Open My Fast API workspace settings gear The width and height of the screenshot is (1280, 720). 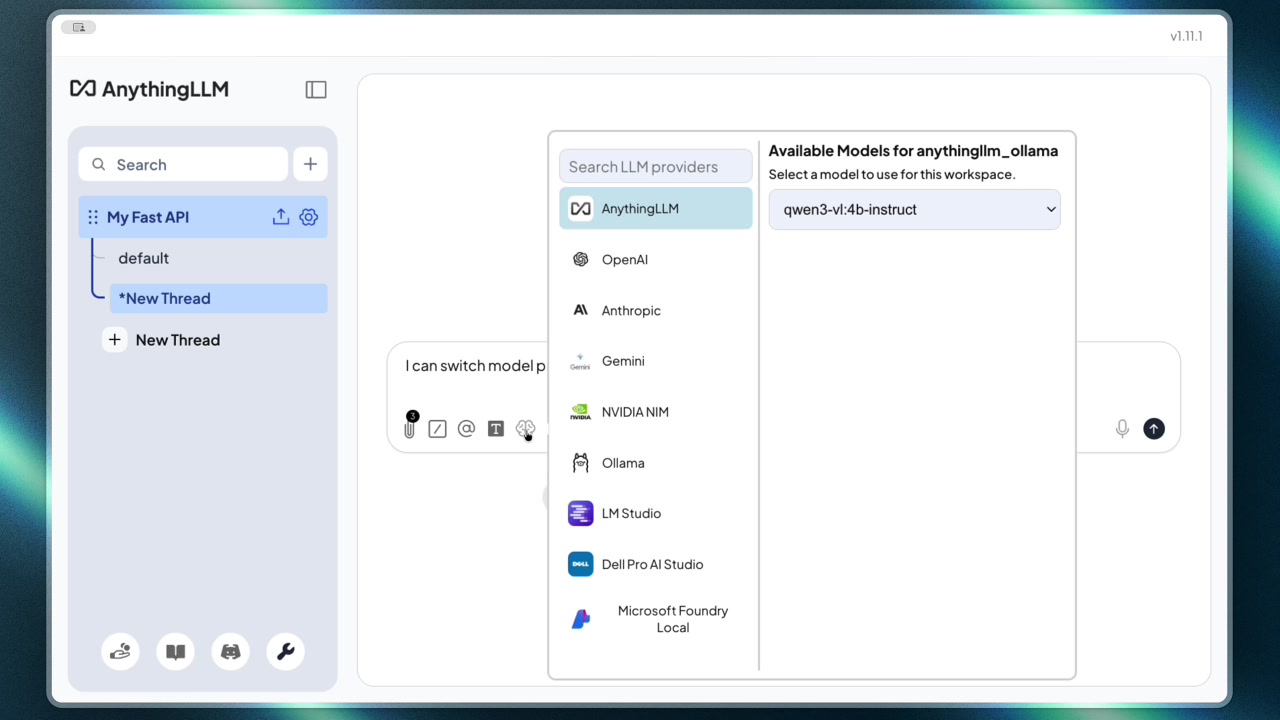308,216
